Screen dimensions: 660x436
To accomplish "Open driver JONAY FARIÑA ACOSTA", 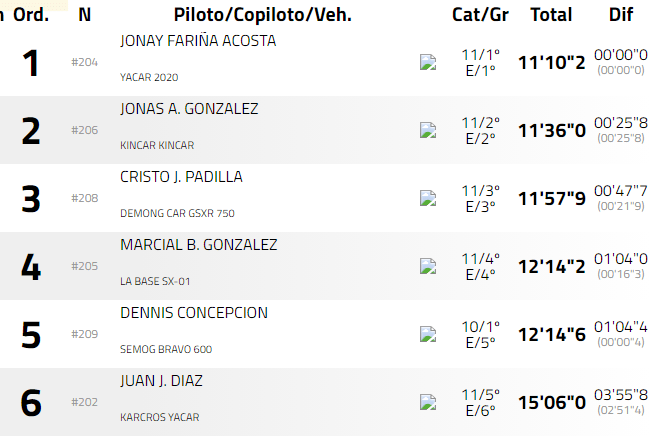I will (x=198, y=41).
